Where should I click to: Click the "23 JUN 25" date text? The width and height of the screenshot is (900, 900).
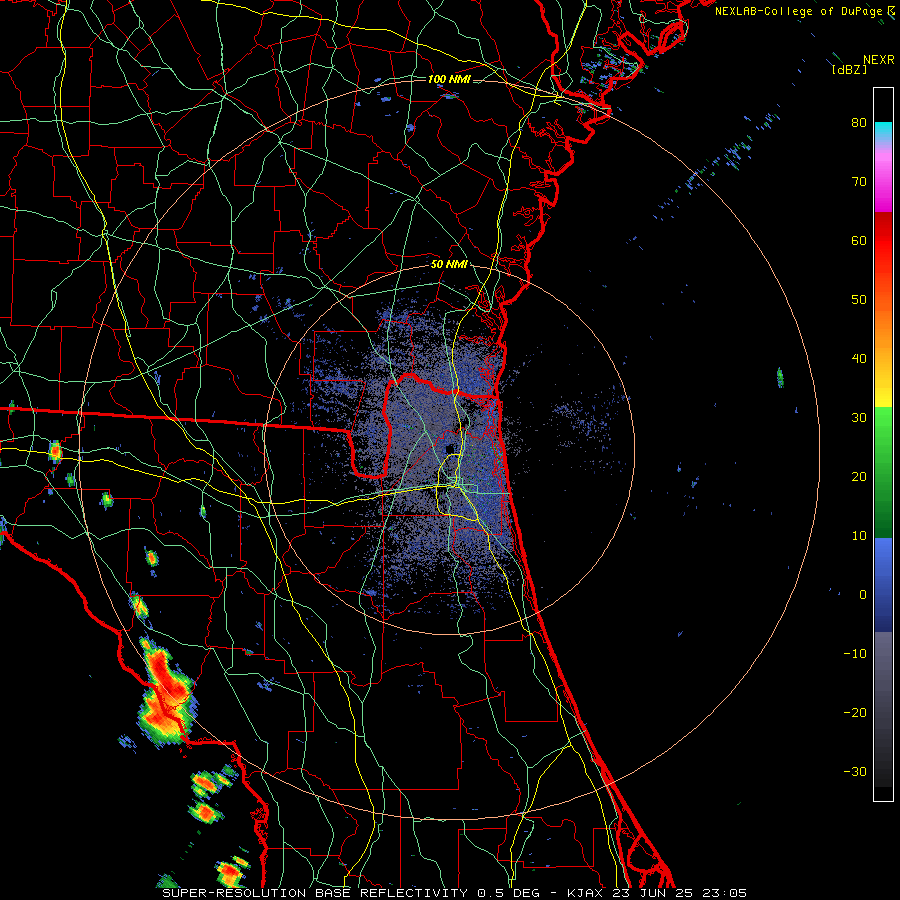click(653, 893)
